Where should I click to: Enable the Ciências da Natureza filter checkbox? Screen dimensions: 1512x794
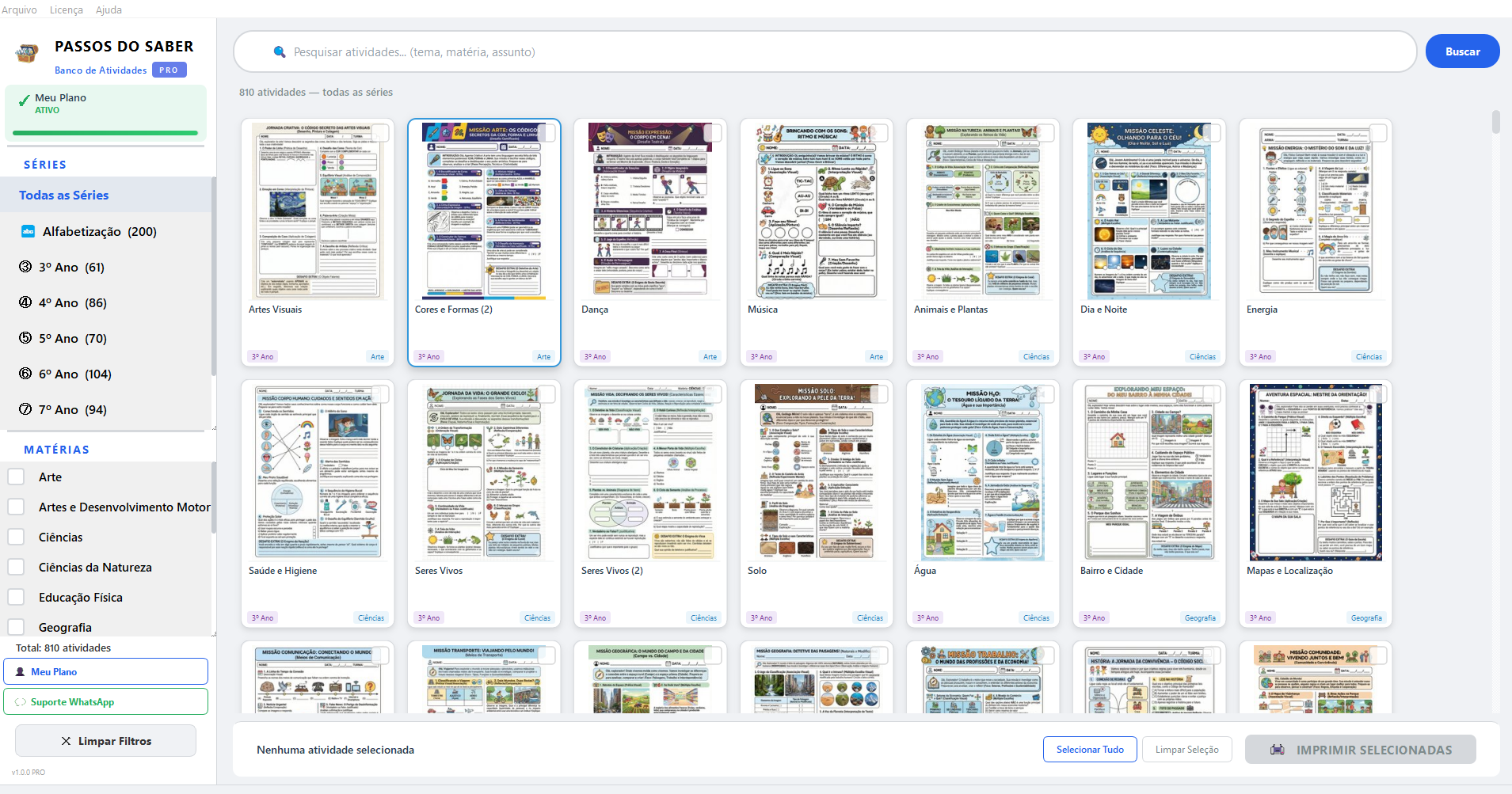click(16, 567)
